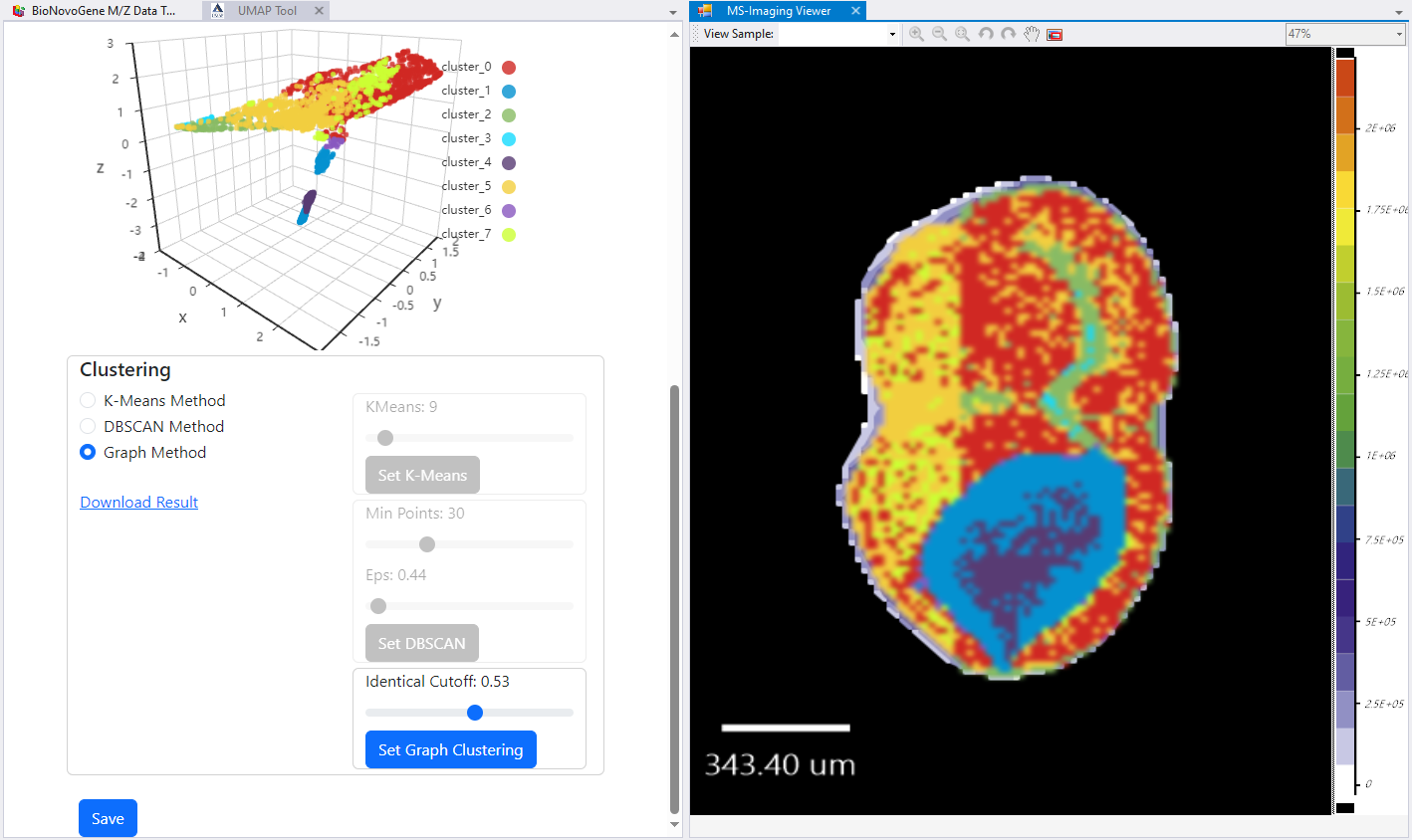Screen dimensions: 1412x840
Task: Click the blue Save button
Action: pyautogui.click(x=108, y=818)
